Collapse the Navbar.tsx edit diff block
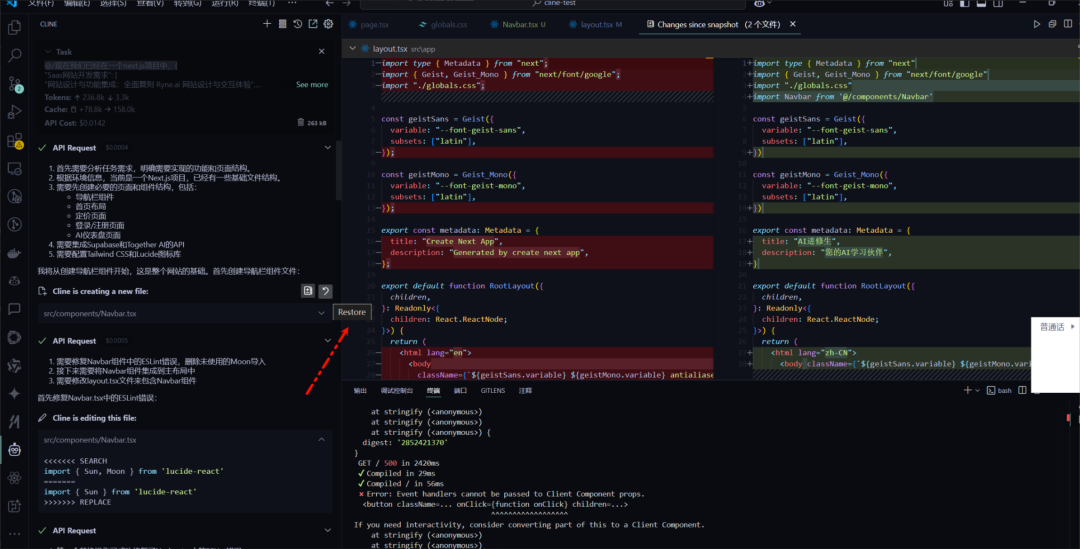Viewport: 1080px width, 549px height. [322, 440]
